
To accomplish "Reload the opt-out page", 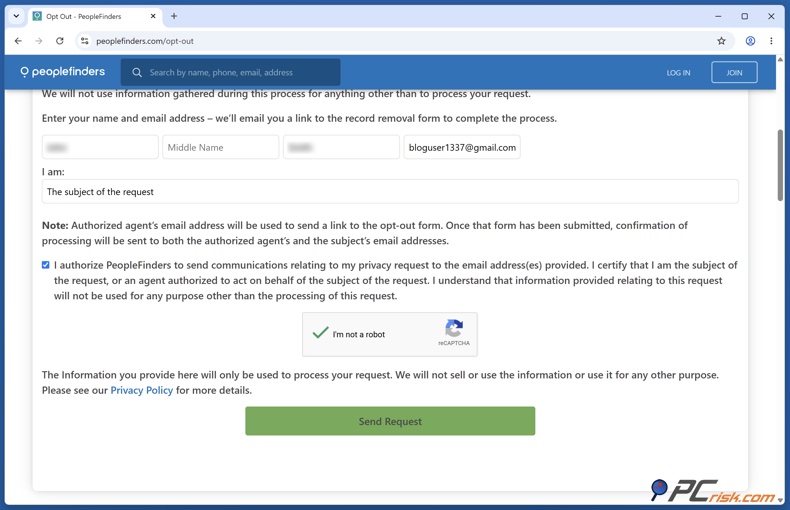I will 59,41.
